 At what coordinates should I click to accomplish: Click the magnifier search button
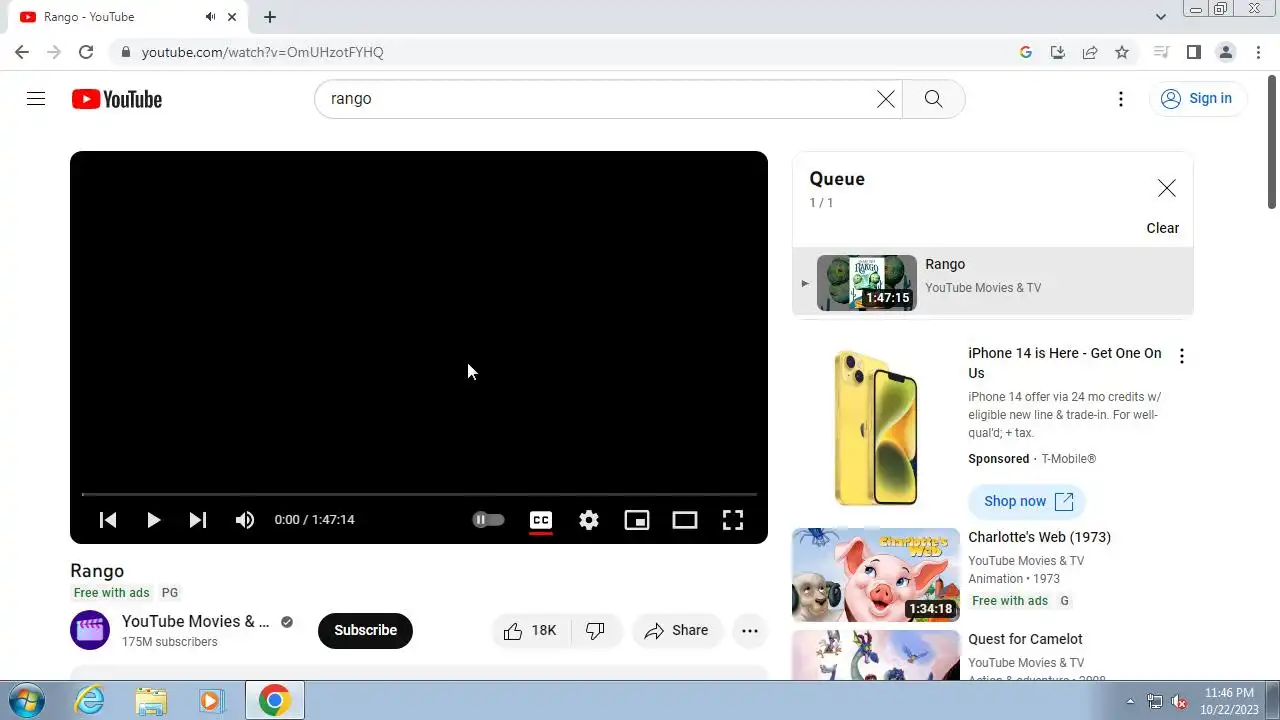coord(933,99)
